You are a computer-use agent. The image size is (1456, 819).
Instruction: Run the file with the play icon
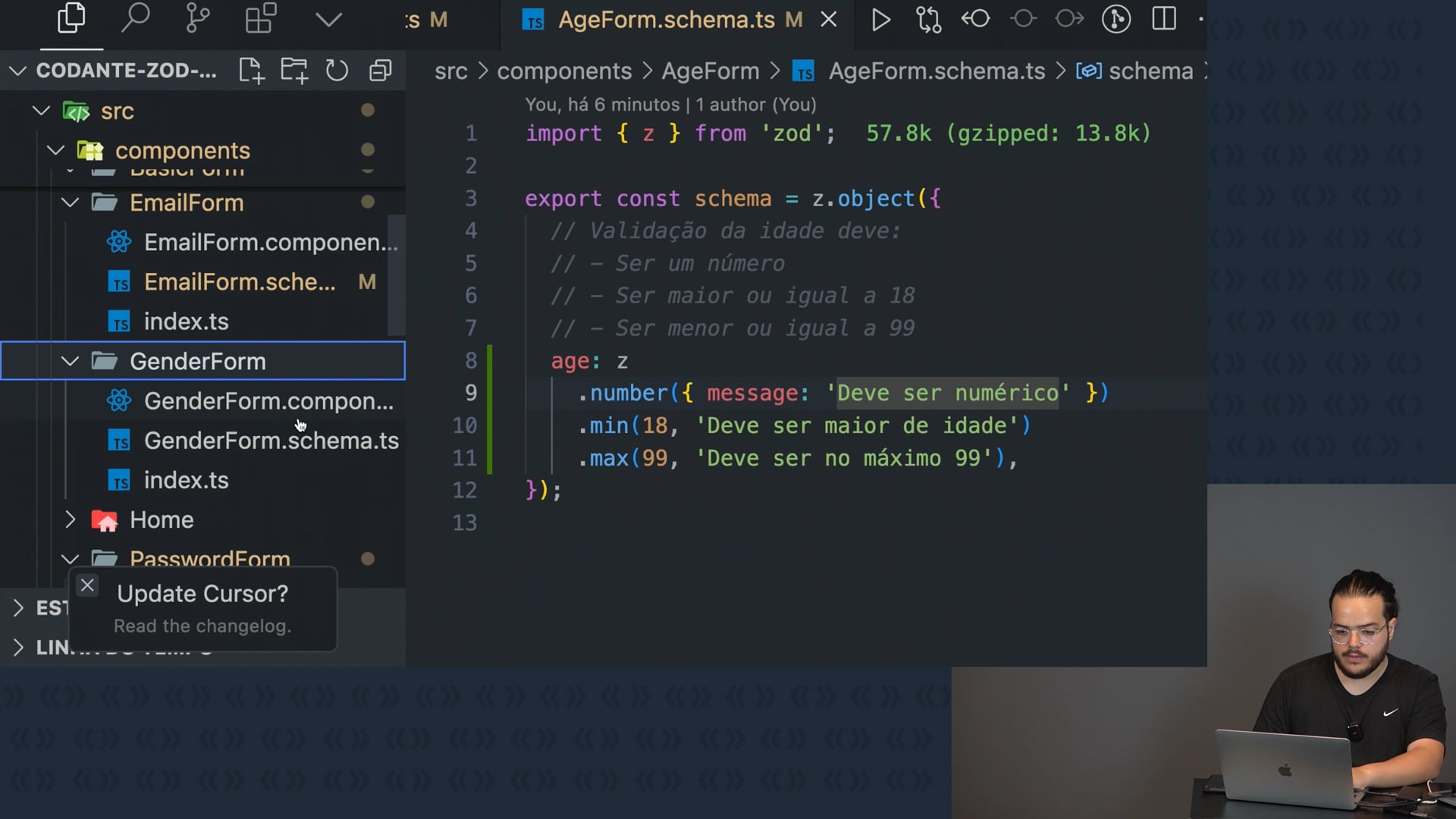880,20
